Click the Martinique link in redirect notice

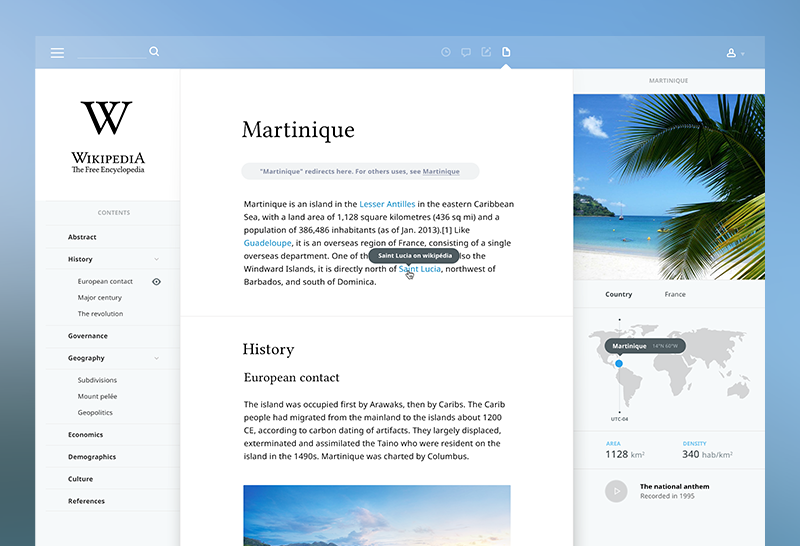(x=441, y=171)
